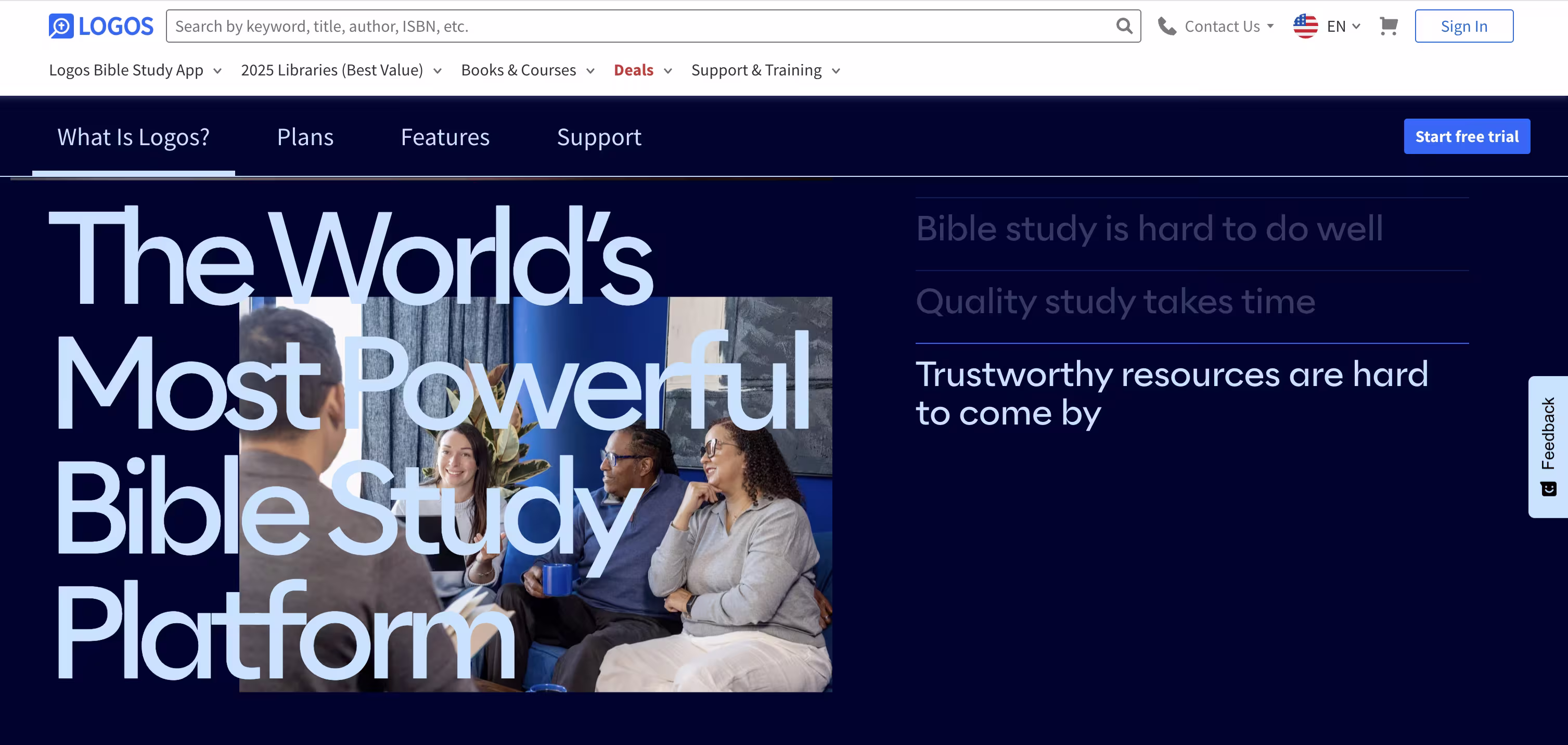Screen dimensions: 1568x745
Task: Click the video progress bar under tabs
Action: pyautogui.click(x=421, y=178)
